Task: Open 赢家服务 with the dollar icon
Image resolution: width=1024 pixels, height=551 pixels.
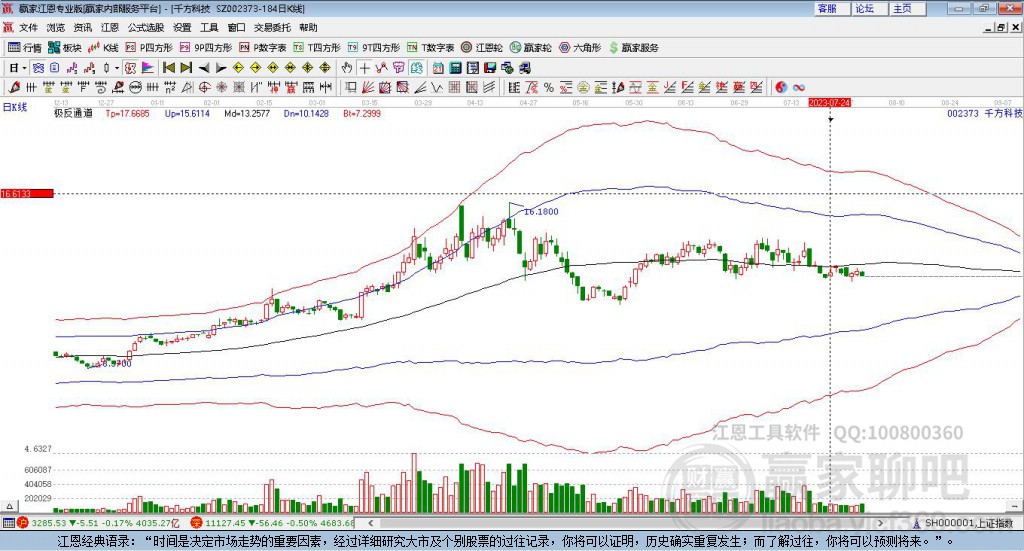Action: tap(634, 48)
